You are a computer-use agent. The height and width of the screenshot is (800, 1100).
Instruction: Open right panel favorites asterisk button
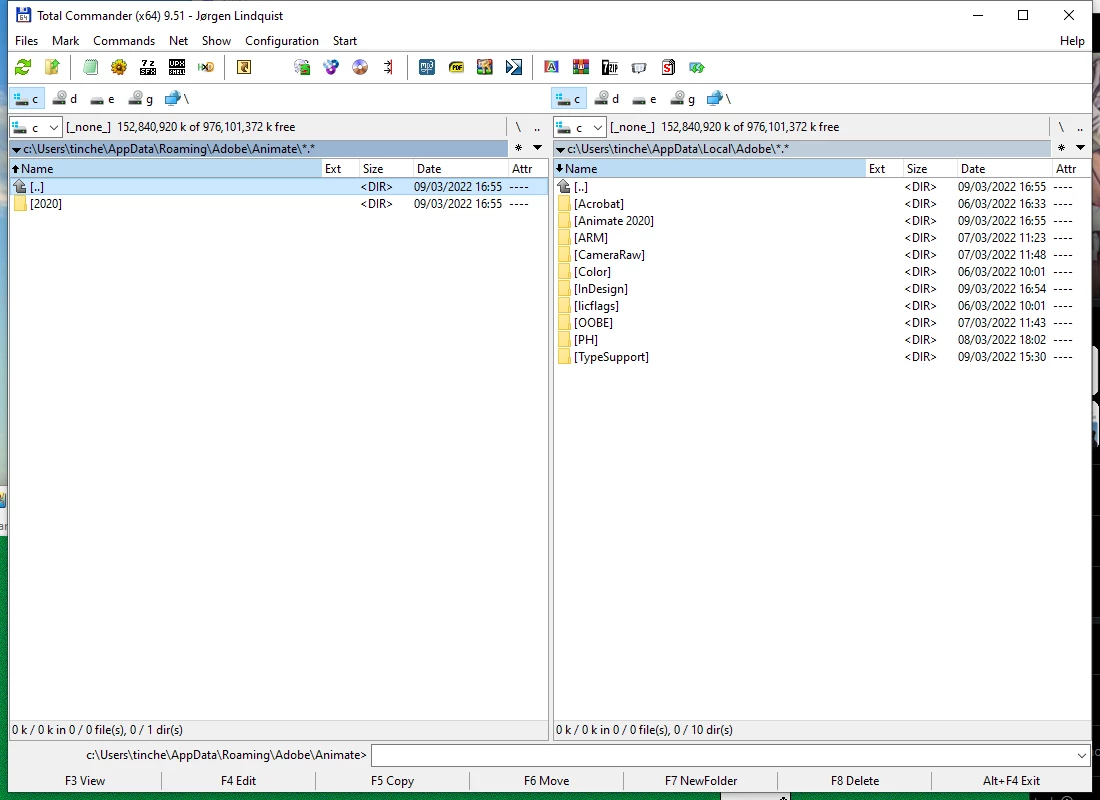[x=1061, y=148]
